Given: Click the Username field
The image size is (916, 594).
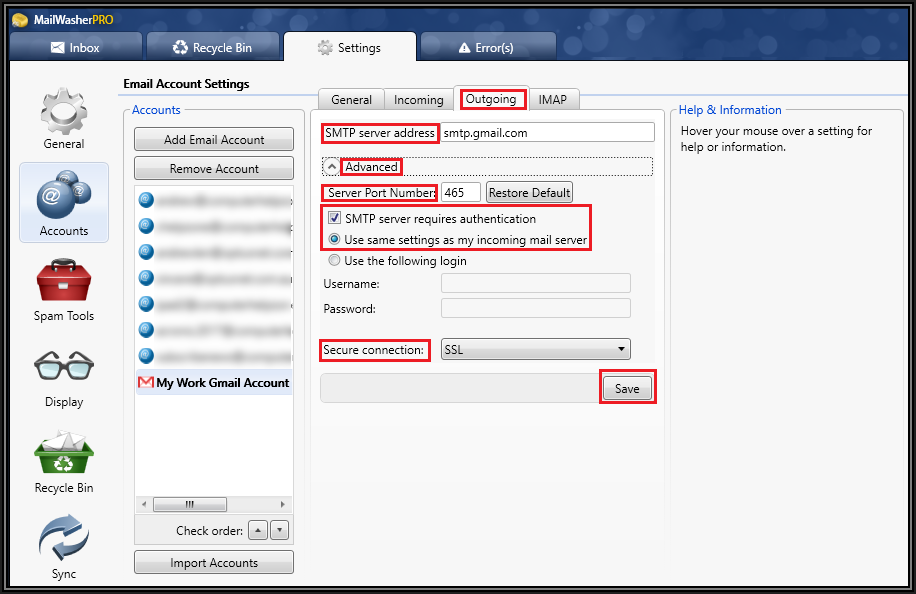Looking at the screenshot, I should (536, 283).
